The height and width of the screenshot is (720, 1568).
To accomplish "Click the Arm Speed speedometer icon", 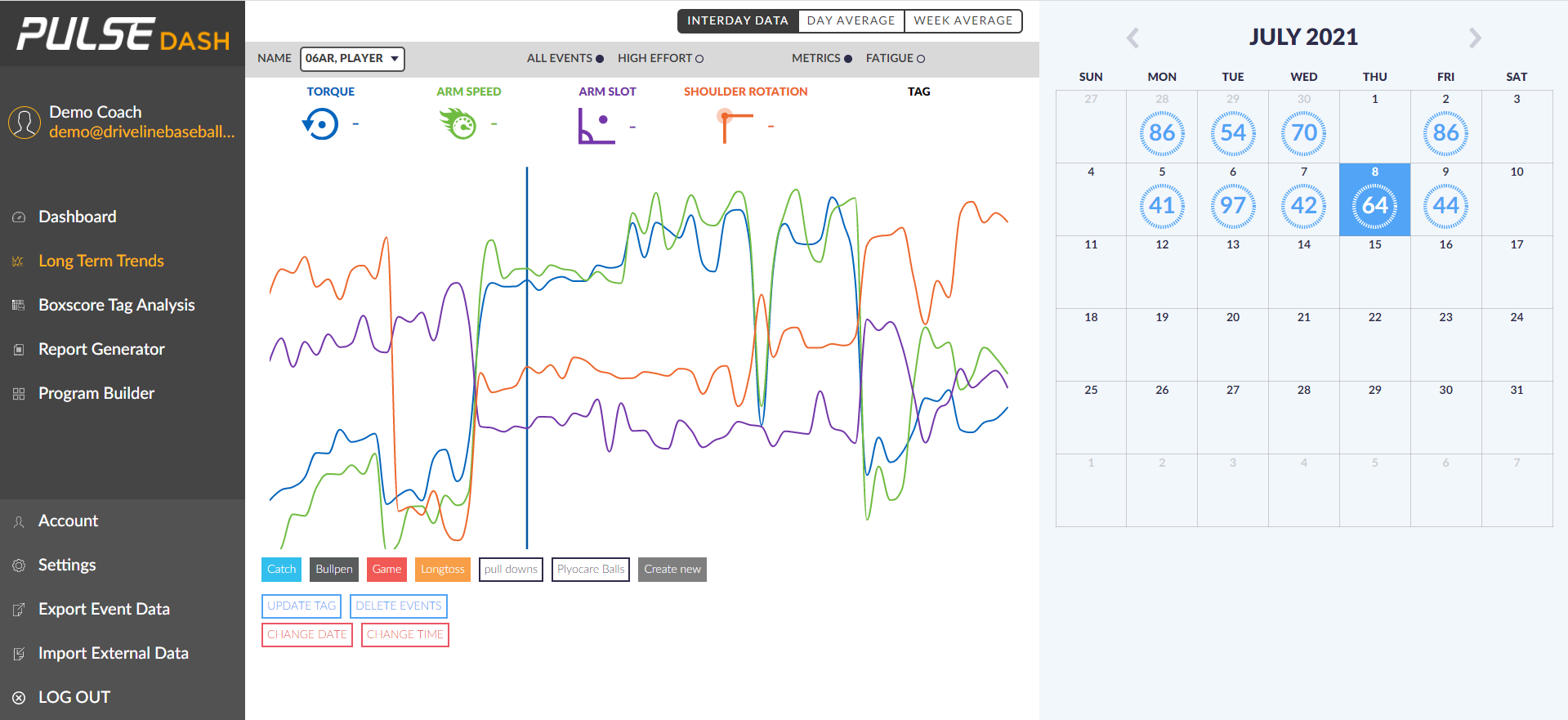I will point(458,124).
